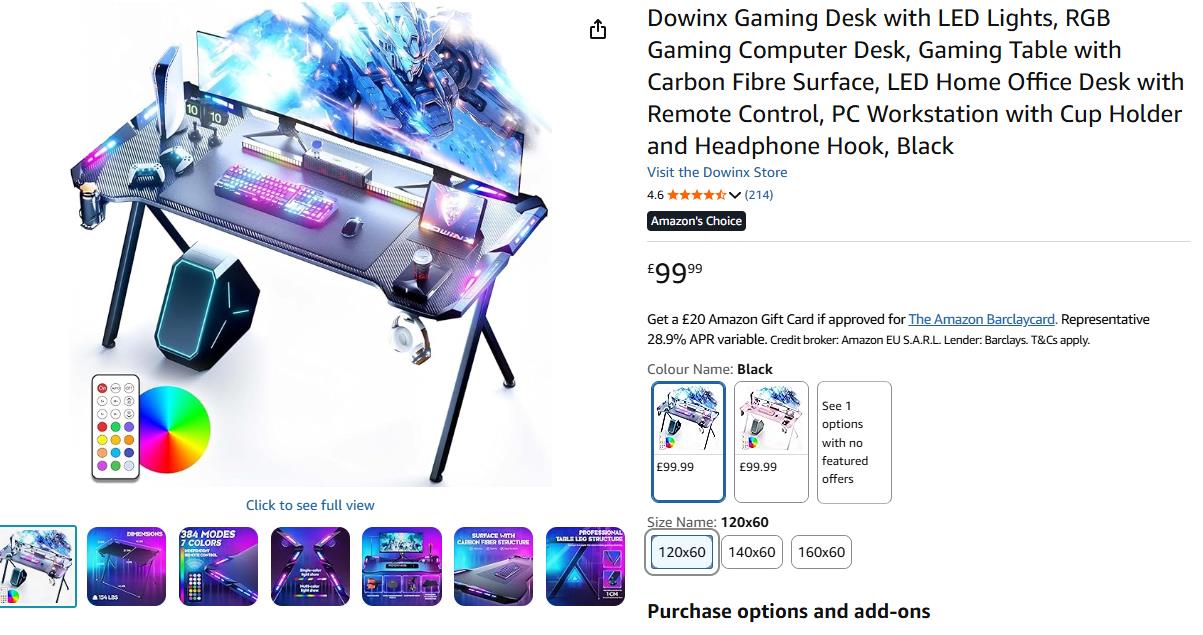Viewport: 1203px width, 635px height.
Task: Click the 4.5 star rating icons
Action: pos(697,195)
